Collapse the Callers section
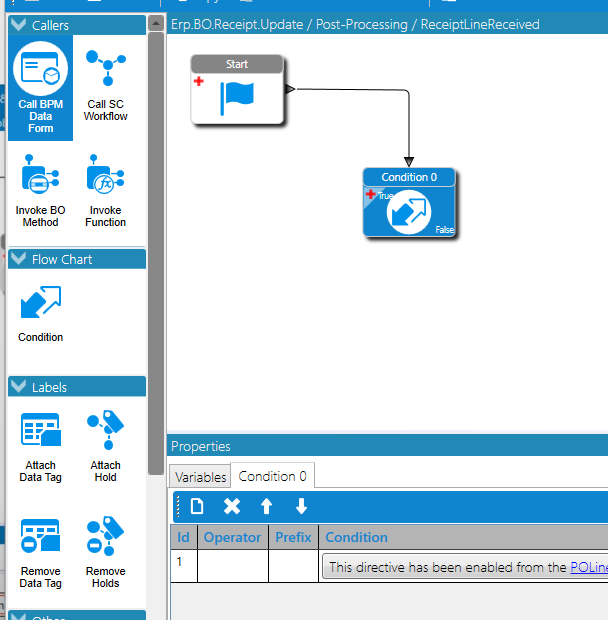This screenshot has width=608, height=620. pos(19,25)
